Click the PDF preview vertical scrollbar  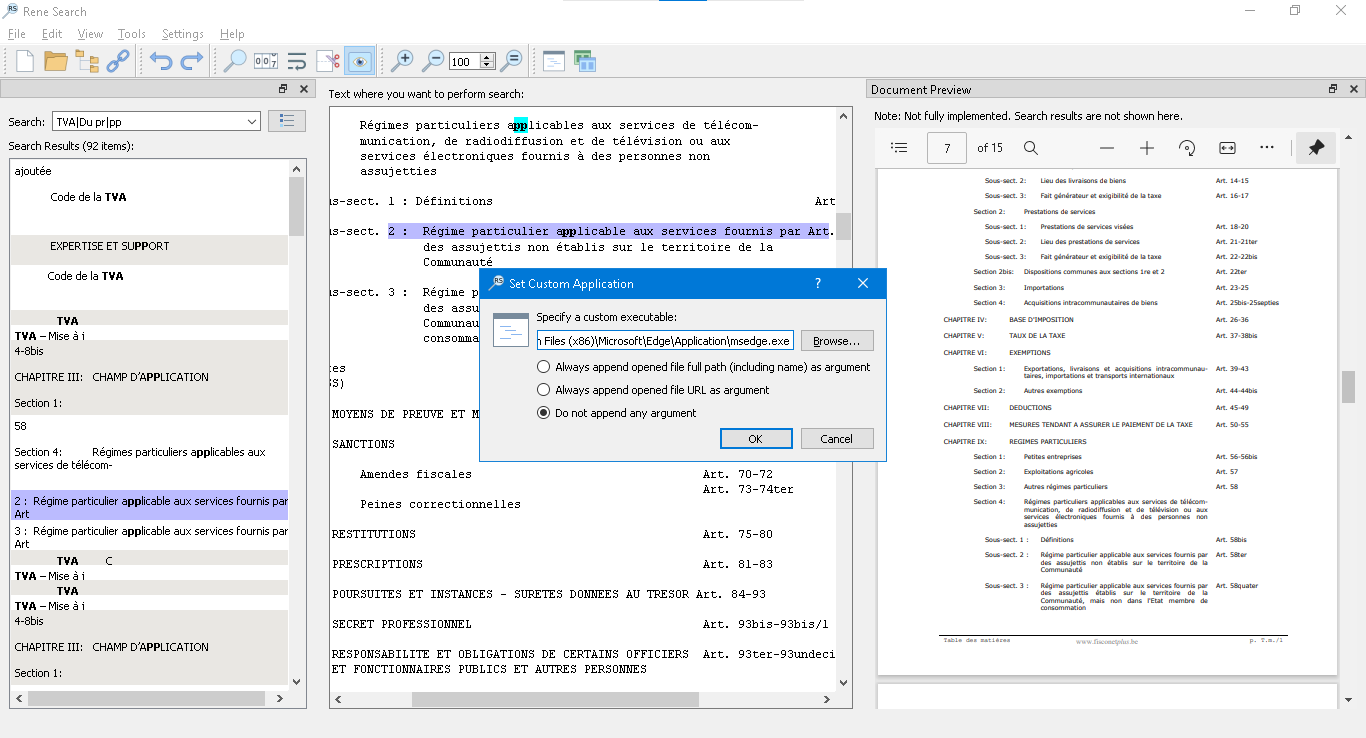1348,386
